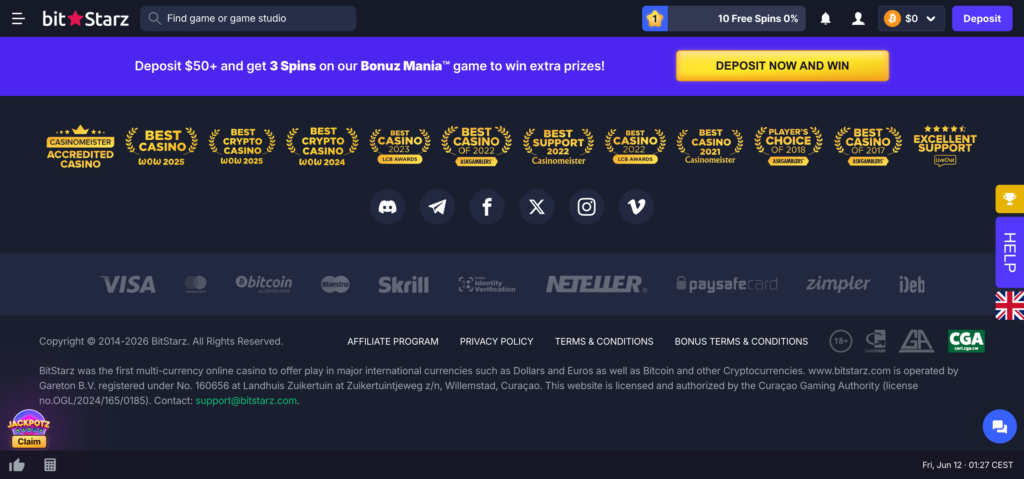Change language via UK flag
Screen dimensions: 1024x479
coord(1010,305)
